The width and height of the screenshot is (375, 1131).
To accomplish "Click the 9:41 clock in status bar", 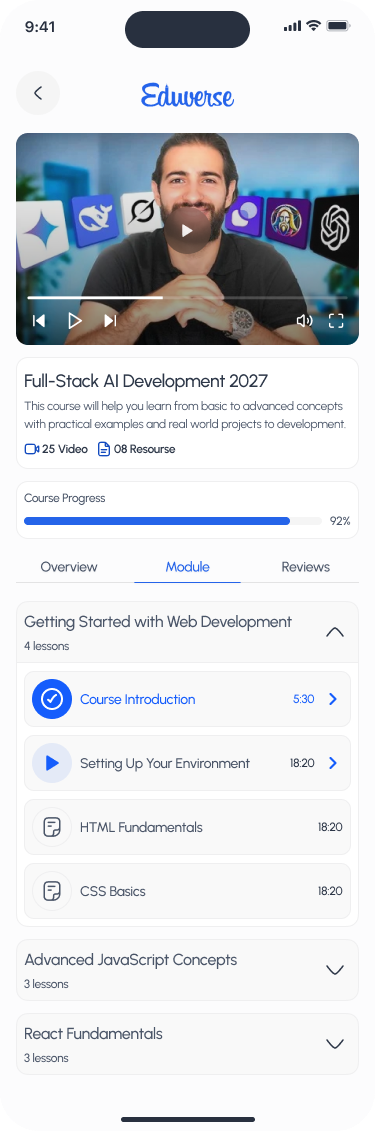I will [40, 27].
